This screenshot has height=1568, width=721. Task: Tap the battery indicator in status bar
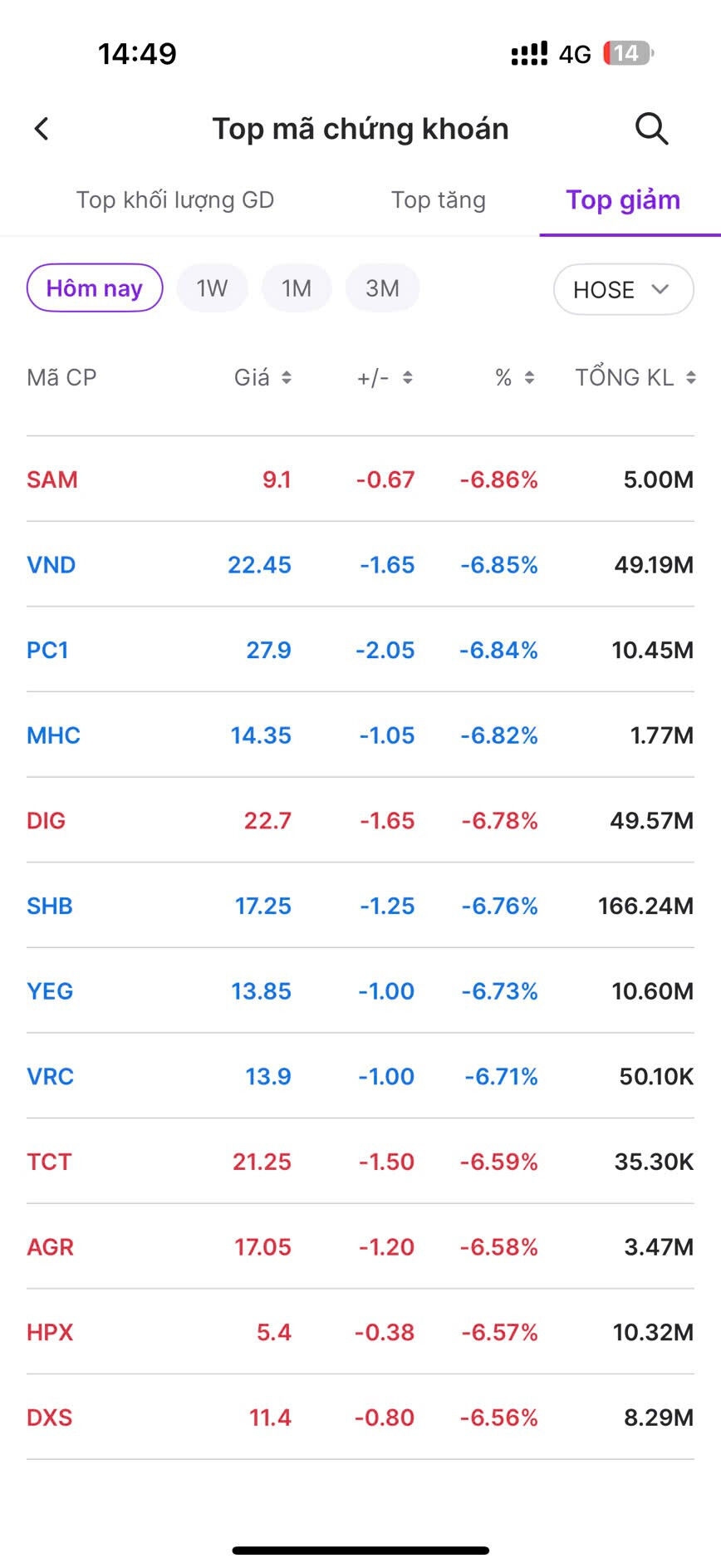[628, 54]
